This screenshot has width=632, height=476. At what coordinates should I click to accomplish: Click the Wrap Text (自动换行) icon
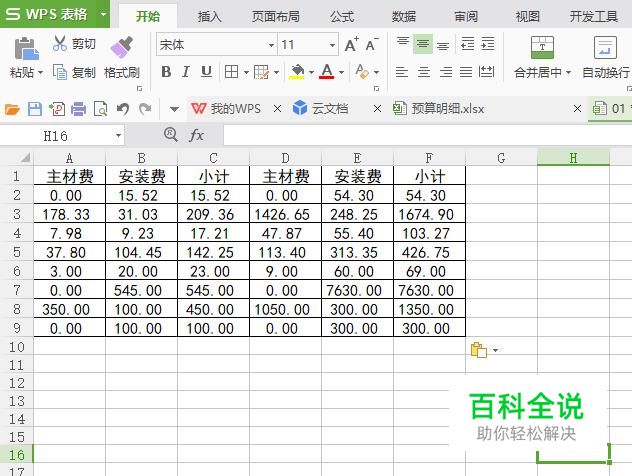pyautogui.click(x=605, y=47)
